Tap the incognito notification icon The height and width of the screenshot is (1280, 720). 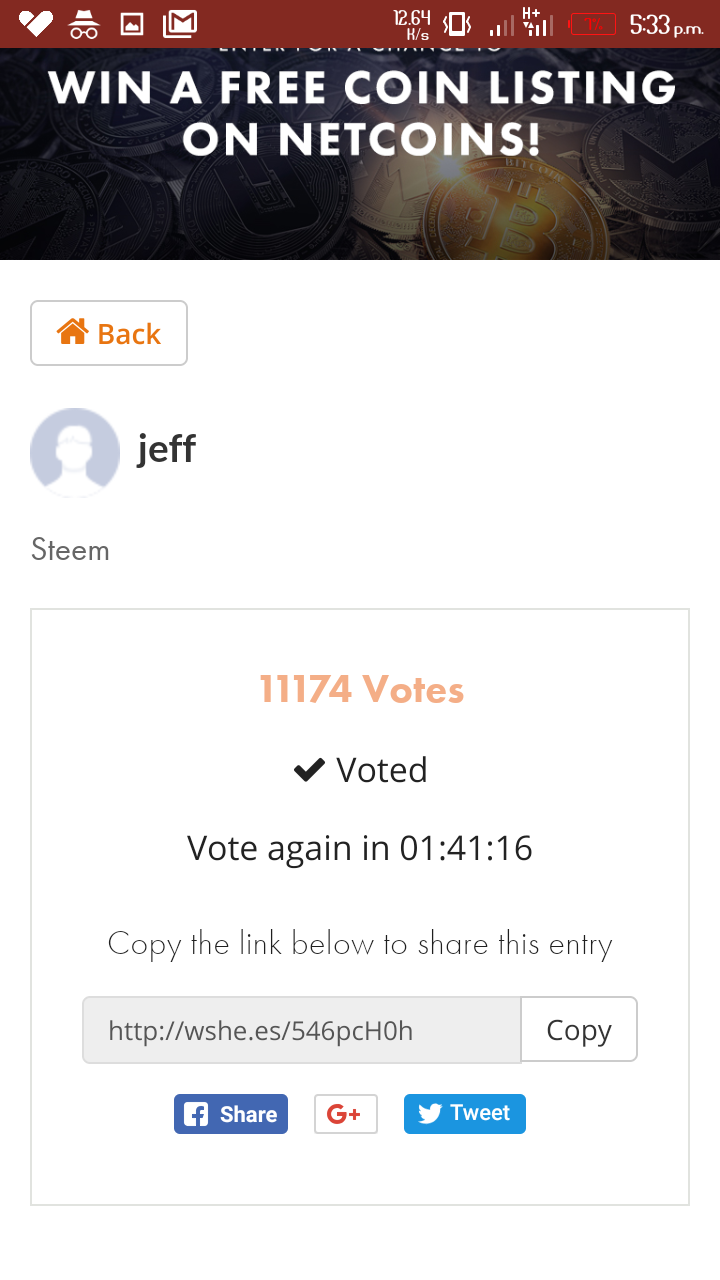pos(84,24)
